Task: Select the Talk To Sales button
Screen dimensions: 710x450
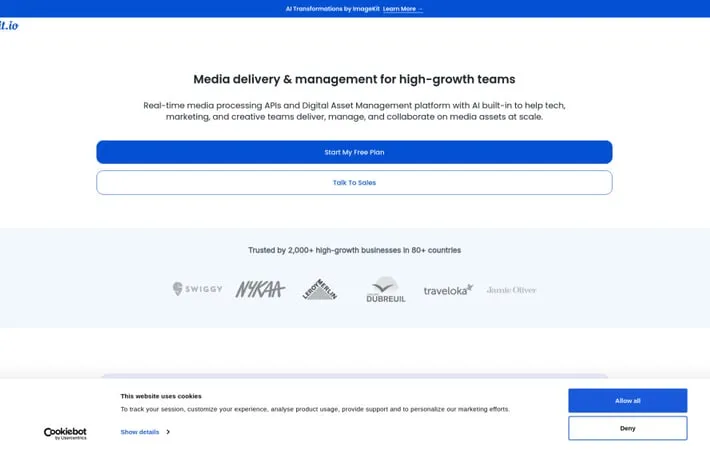Action: click(x=354, y=183)
